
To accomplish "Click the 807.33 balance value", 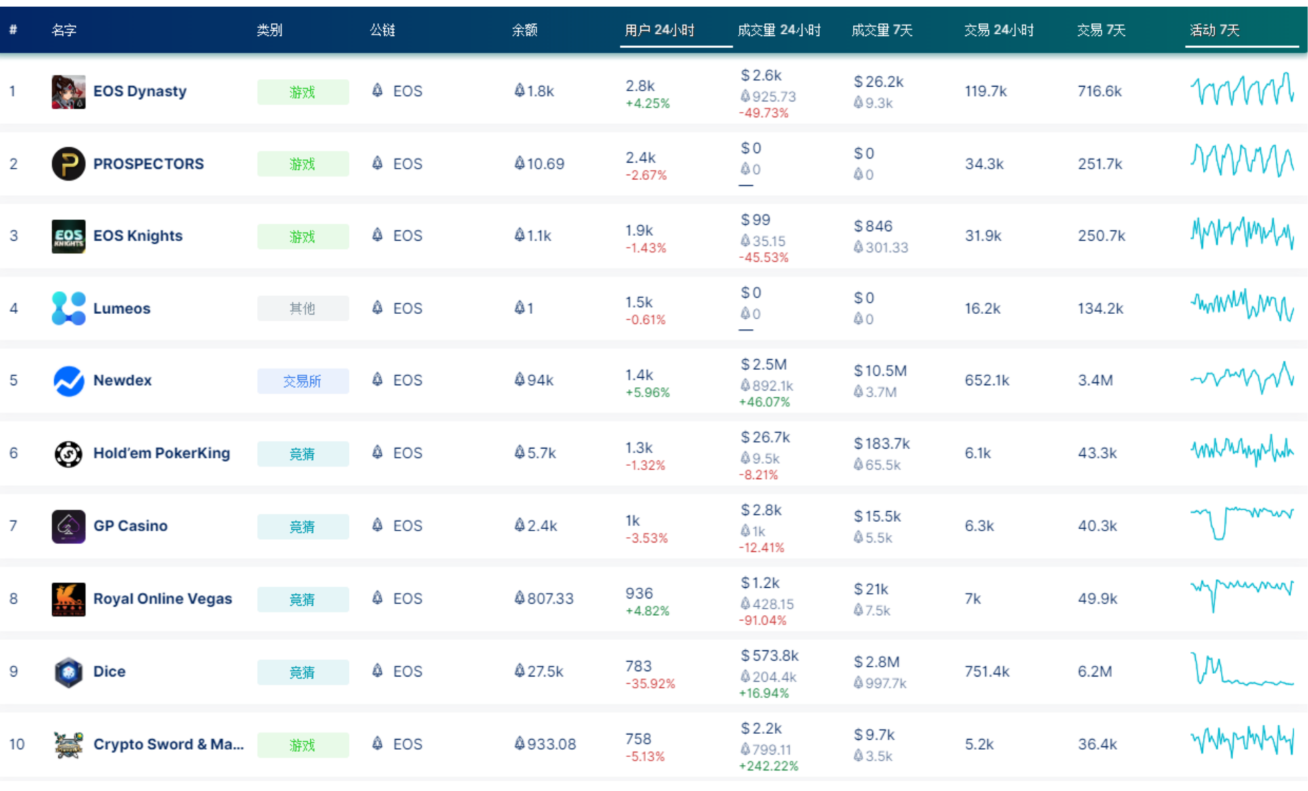I will pyautogui.click(x=544, y=599).
